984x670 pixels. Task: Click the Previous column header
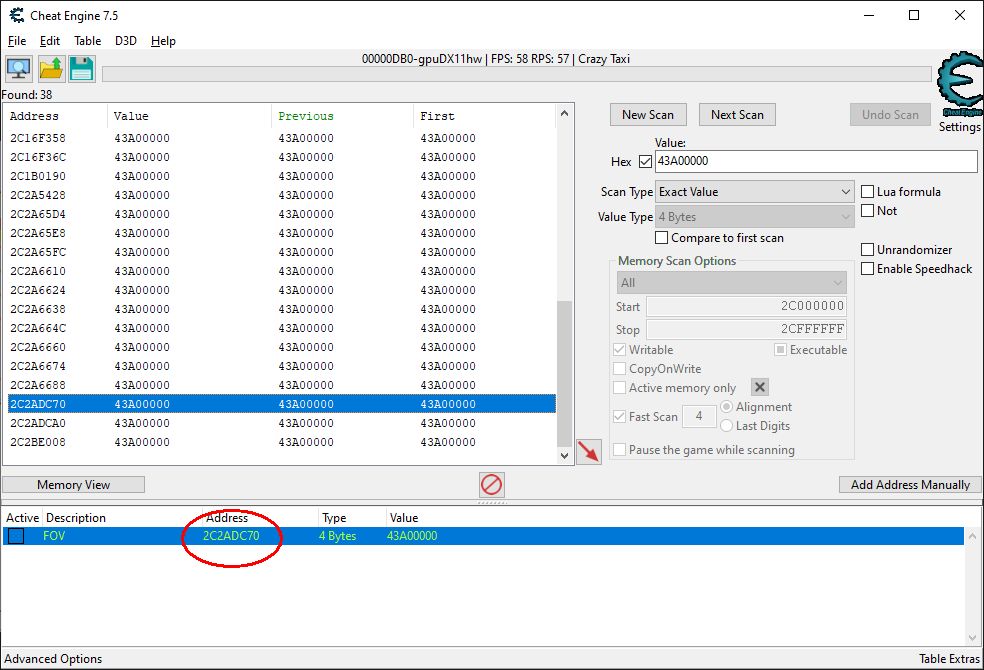(x=341, y=116)
